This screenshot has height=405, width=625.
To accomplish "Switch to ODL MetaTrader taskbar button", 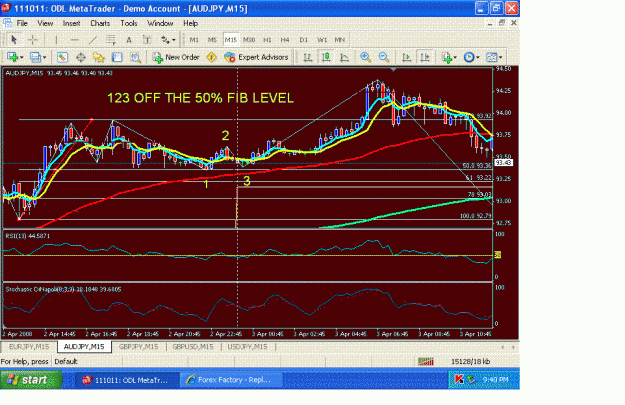I will (127, 380).
